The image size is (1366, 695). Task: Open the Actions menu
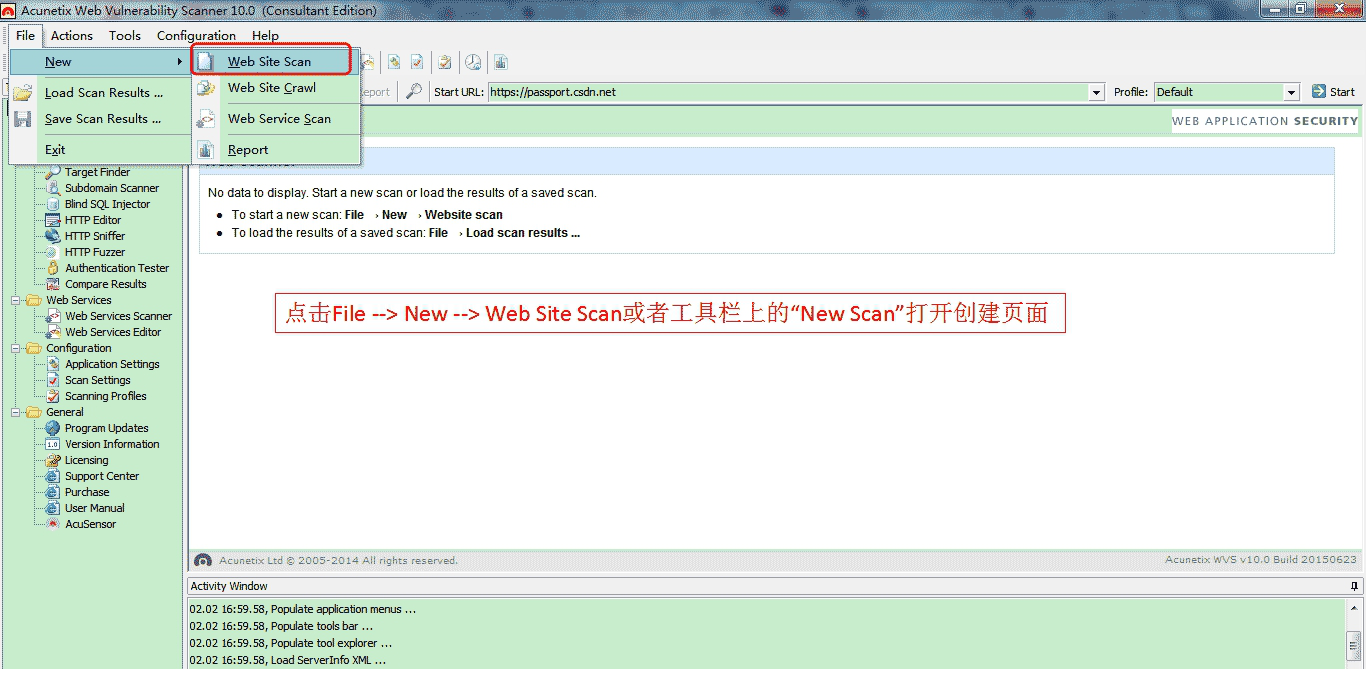[x=72, y=35]
